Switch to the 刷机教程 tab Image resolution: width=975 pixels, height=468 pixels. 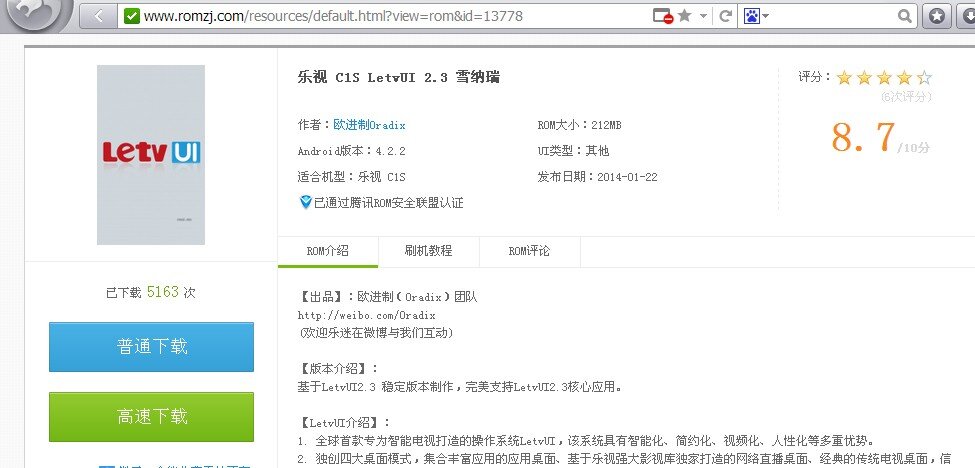[x=428, y=251]
